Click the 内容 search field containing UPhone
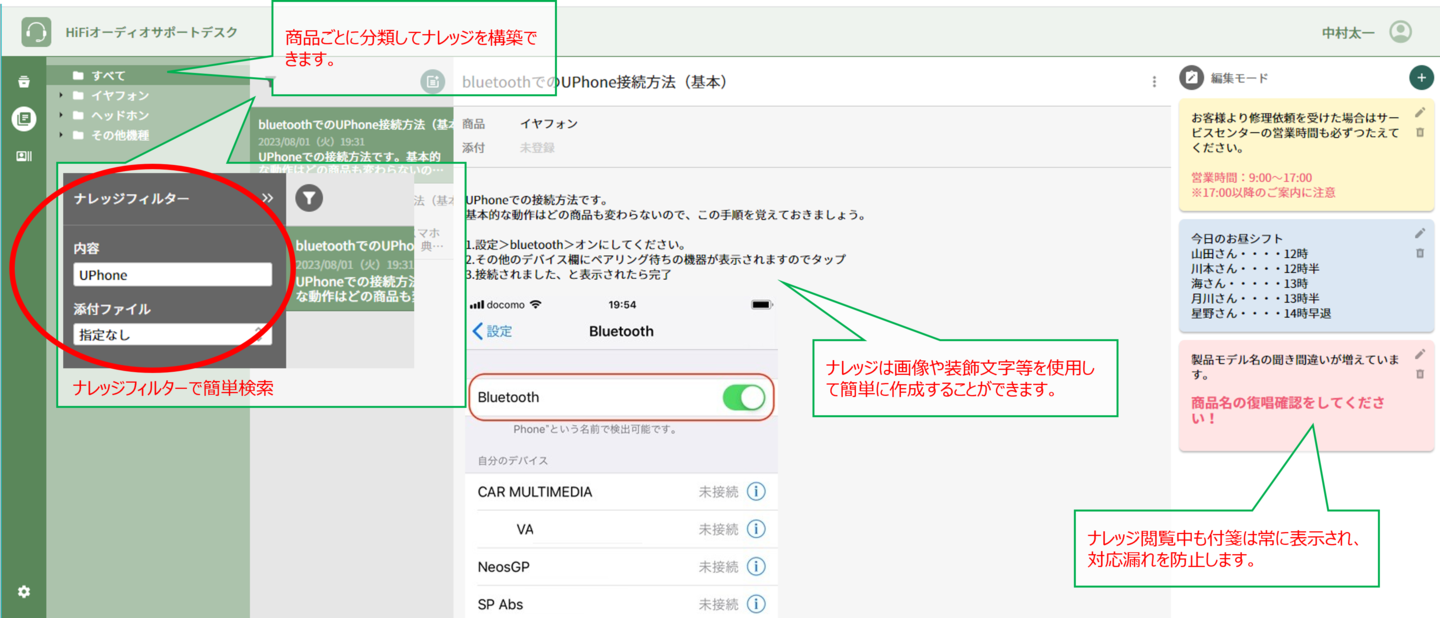This screenshot has height=618, width=1440. [172, 275]
